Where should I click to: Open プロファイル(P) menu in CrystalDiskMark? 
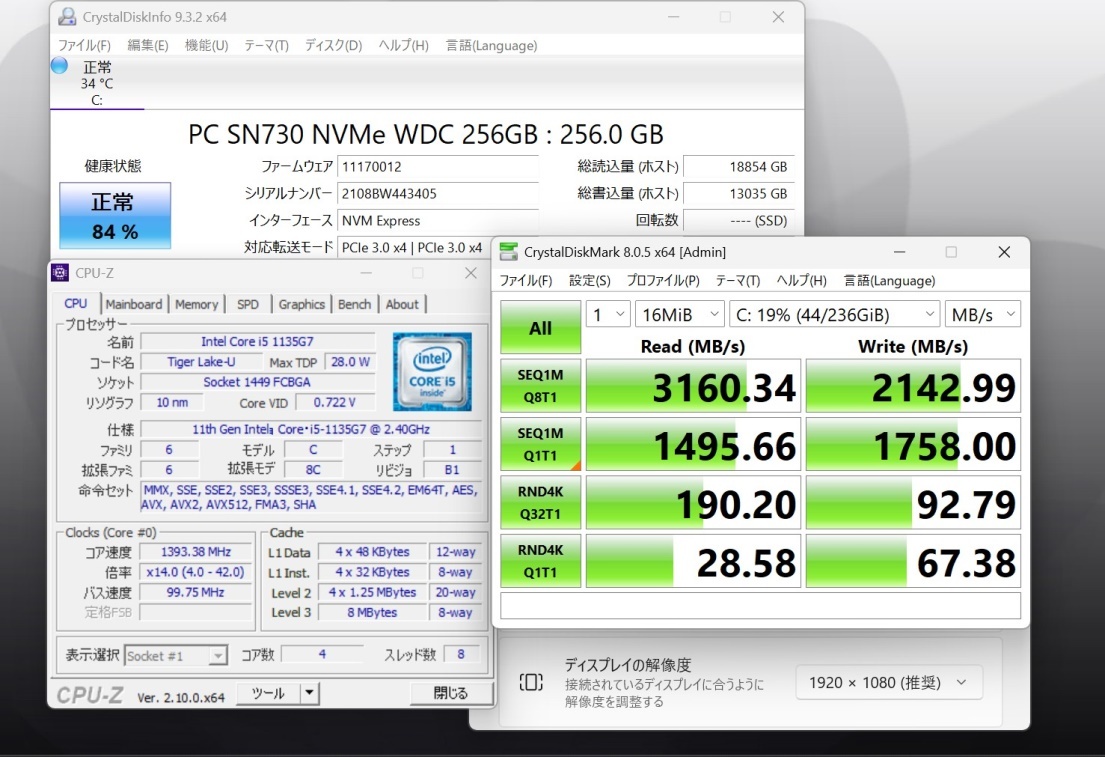663,281
